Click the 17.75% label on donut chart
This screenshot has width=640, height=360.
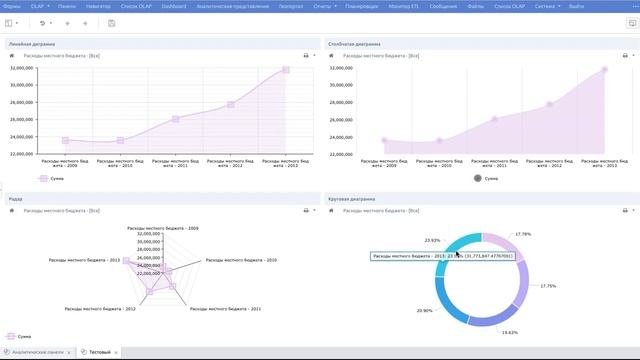548,286
